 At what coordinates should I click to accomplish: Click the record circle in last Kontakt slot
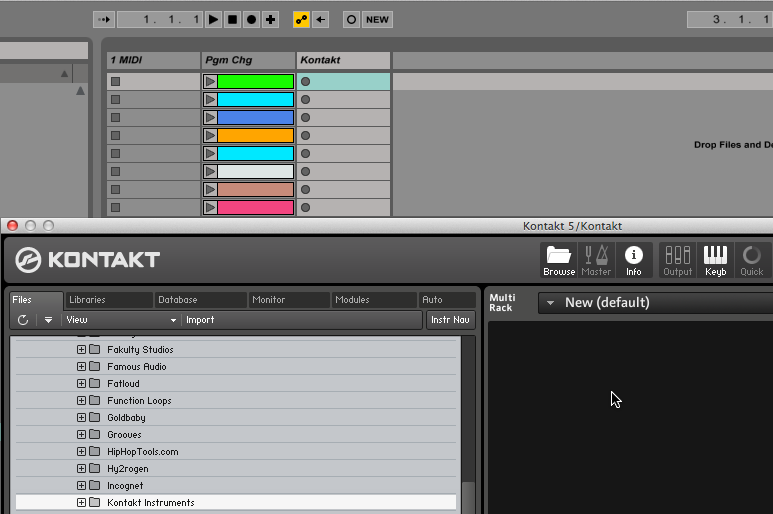click(306, 207)
